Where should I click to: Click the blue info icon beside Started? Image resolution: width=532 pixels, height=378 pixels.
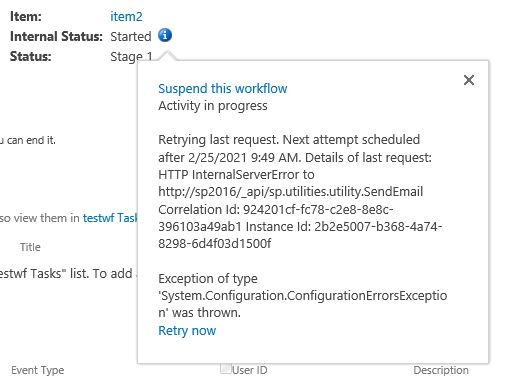(x=165, y=35)
